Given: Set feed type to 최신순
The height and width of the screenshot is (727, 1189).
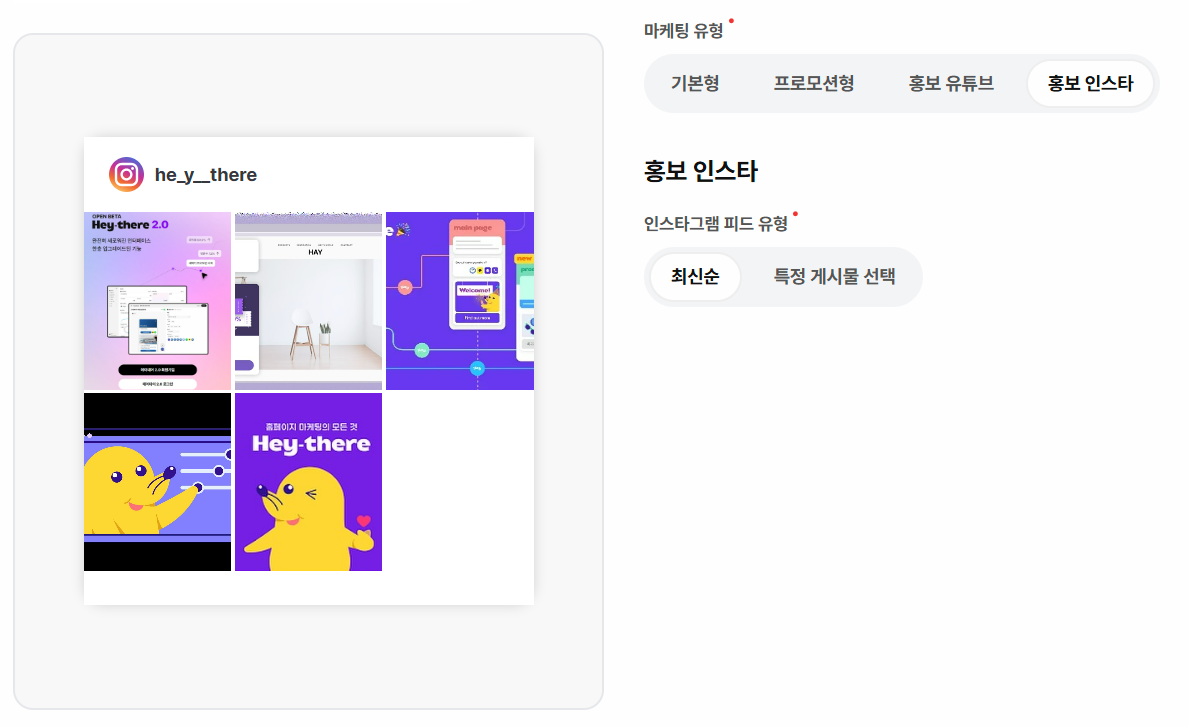Looking at the screenshot, I should (x=695, y=277).
